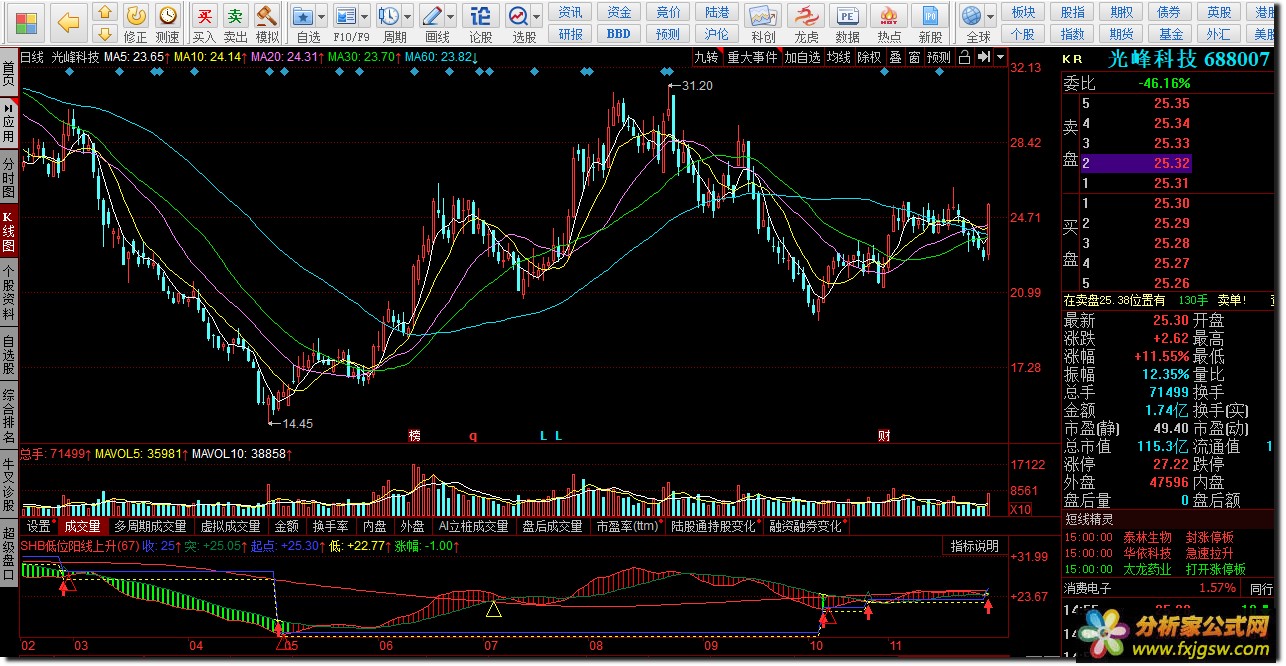Screen dimensions: 1286x666
Task: Click the 卖出 sell icon
Action: (x=235, y=15)
